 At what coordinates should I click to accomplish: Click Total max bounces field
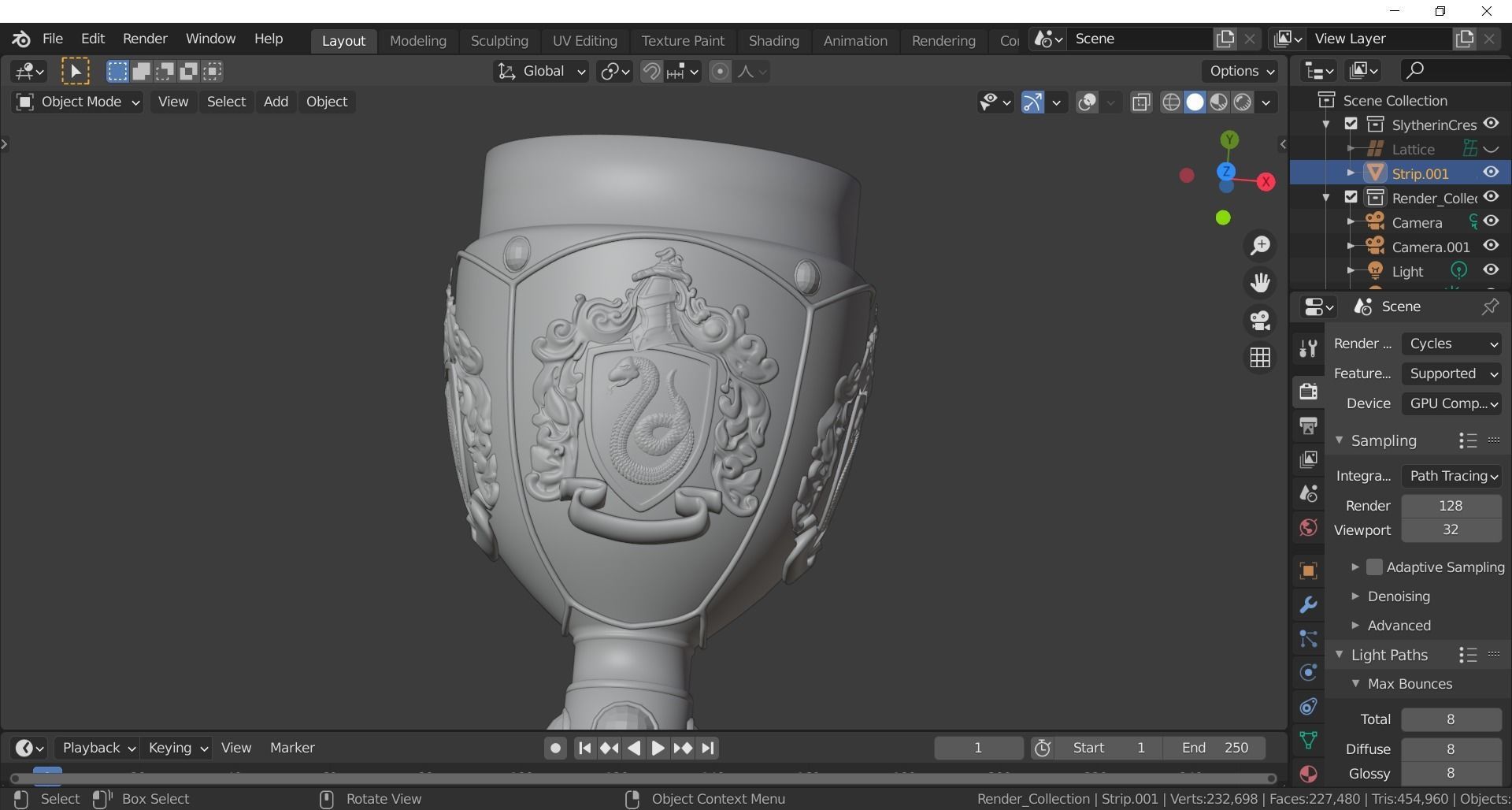(x=1451, y=720)
